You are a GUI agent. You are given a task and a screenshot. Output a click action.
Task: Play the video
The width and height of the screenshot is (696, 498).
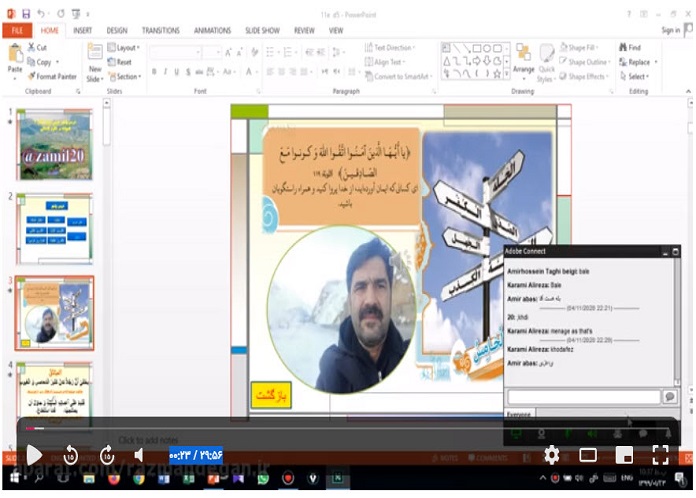click(x=34, y=455)
